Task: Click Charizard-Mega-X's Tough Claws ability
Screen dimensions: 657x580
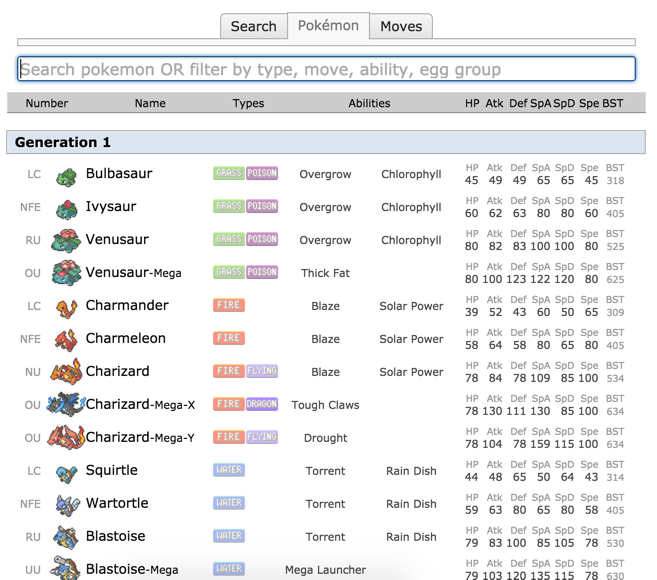Action: (x=325, y=405)
